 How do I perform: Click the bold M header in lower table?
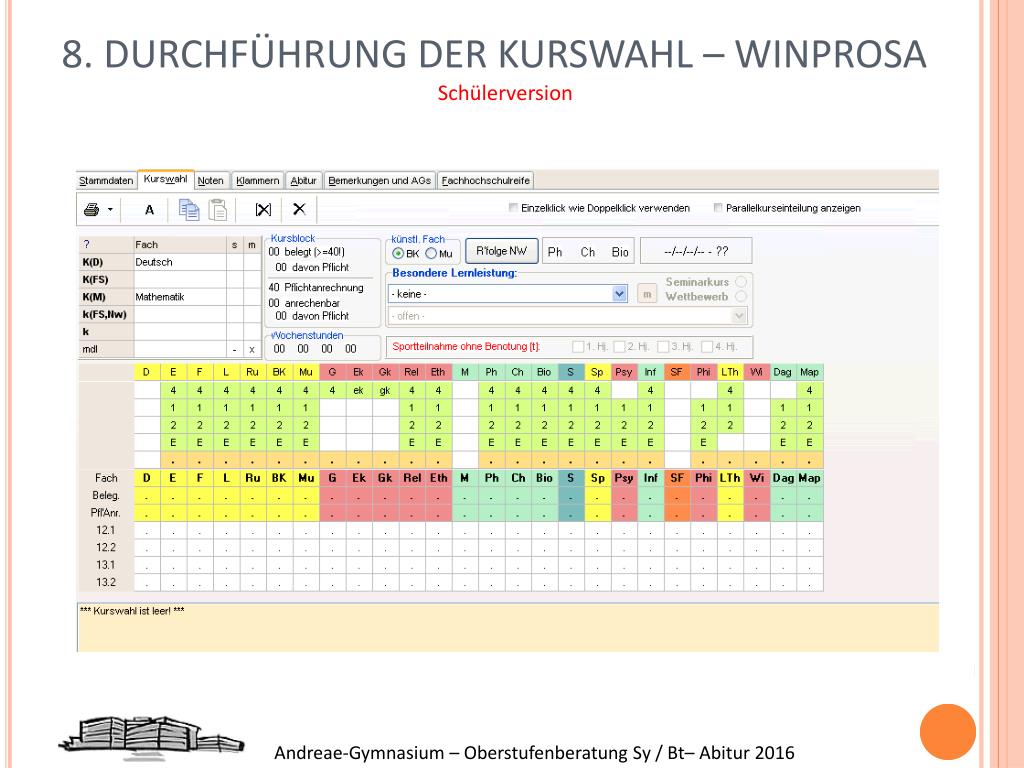(x=464, y=478)
